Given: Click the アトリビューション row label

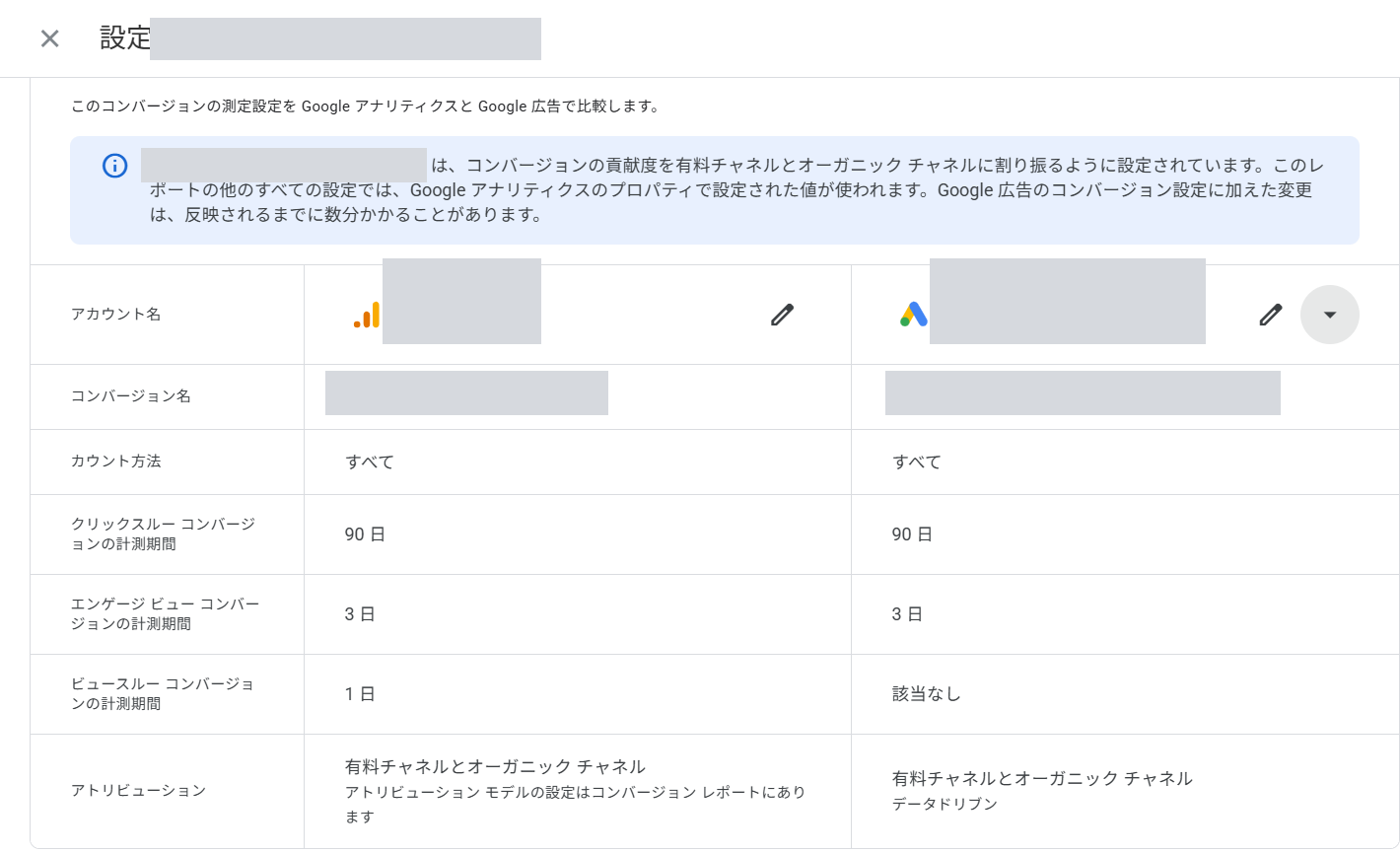Looking at the screenshot, I should [x=138, y=790].
